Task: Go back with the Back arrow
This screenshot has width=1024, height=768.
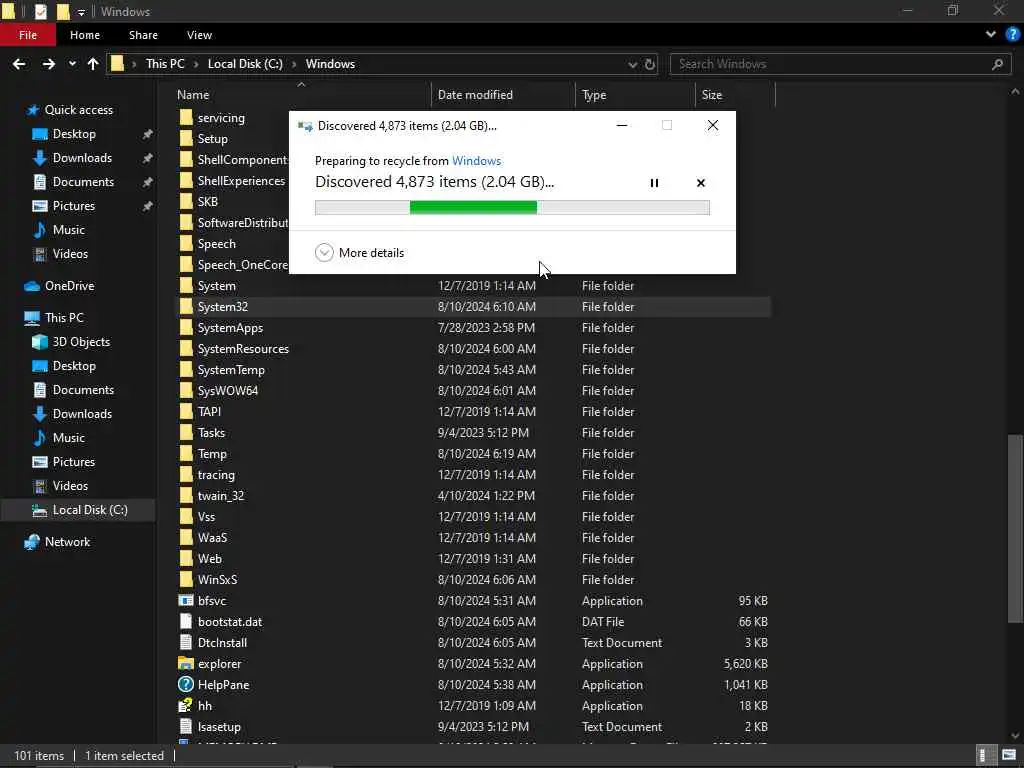Action: point(19,64)
